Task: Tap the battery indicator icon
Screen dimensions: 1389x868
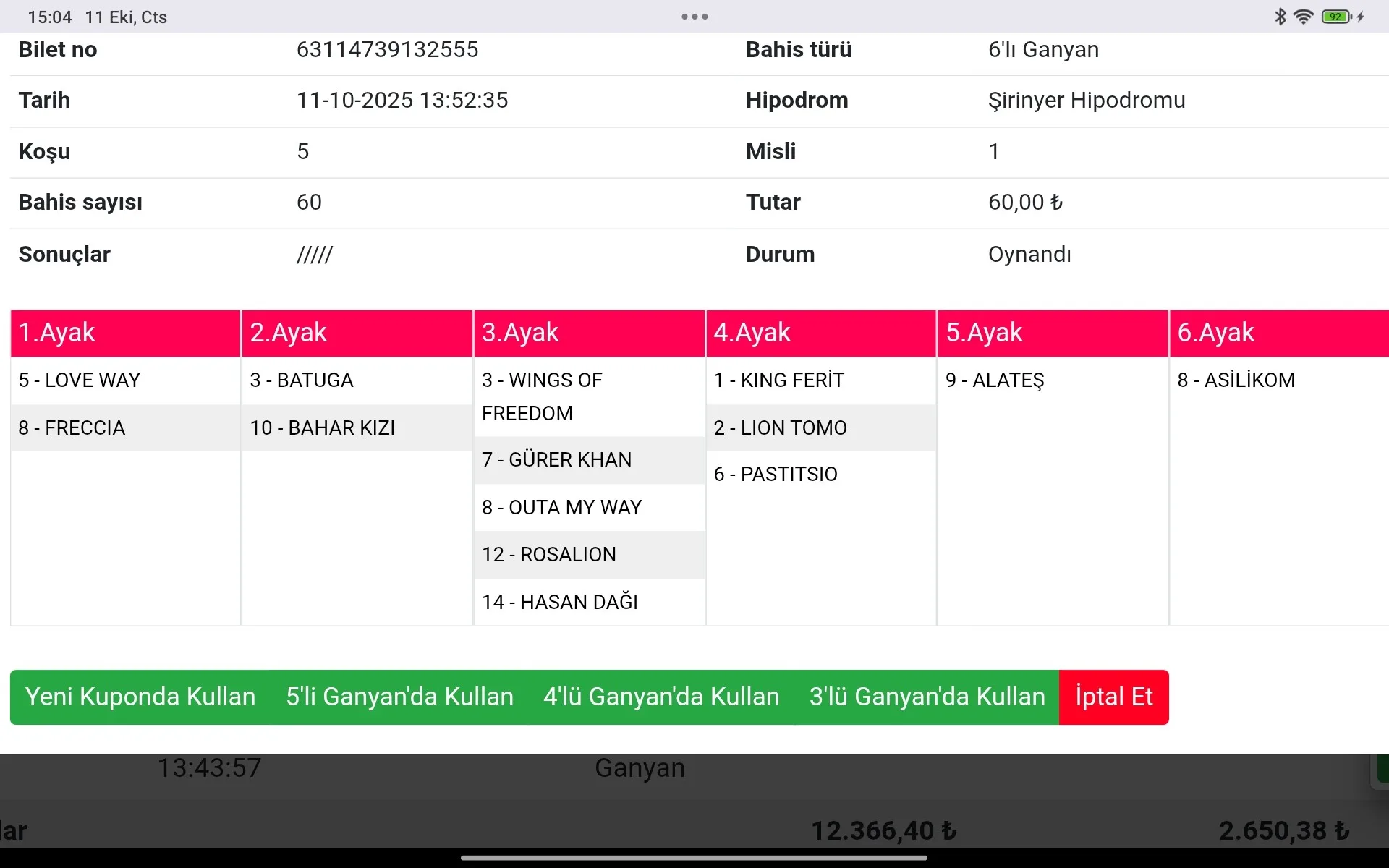Action: (1335, 17)
